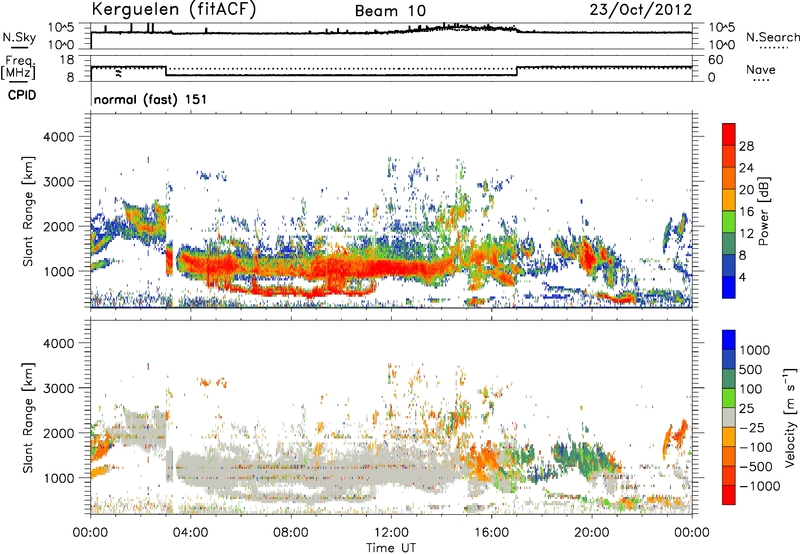Click the Velocity [m s⁻¹] colorbar label
The image size is (800, 554).
tap(790, 417)
